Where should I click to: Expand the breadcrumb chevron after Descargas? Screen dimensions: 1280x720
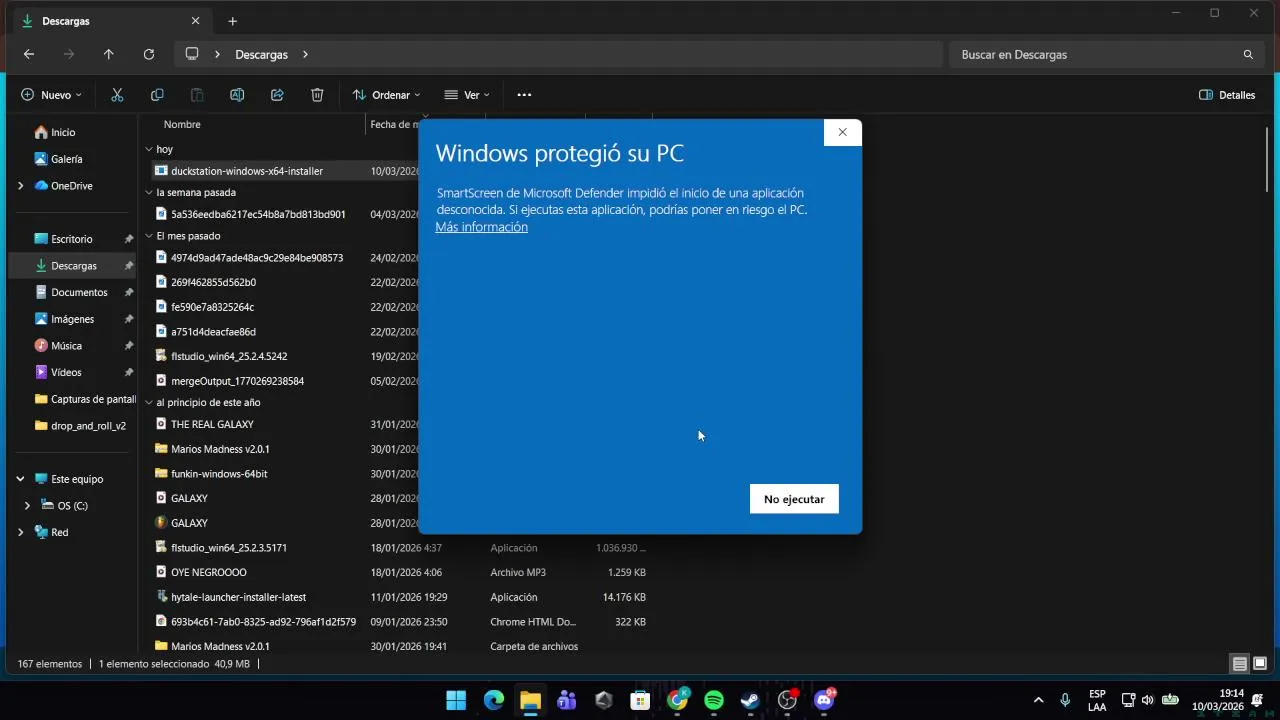click(x=305, y=54)
